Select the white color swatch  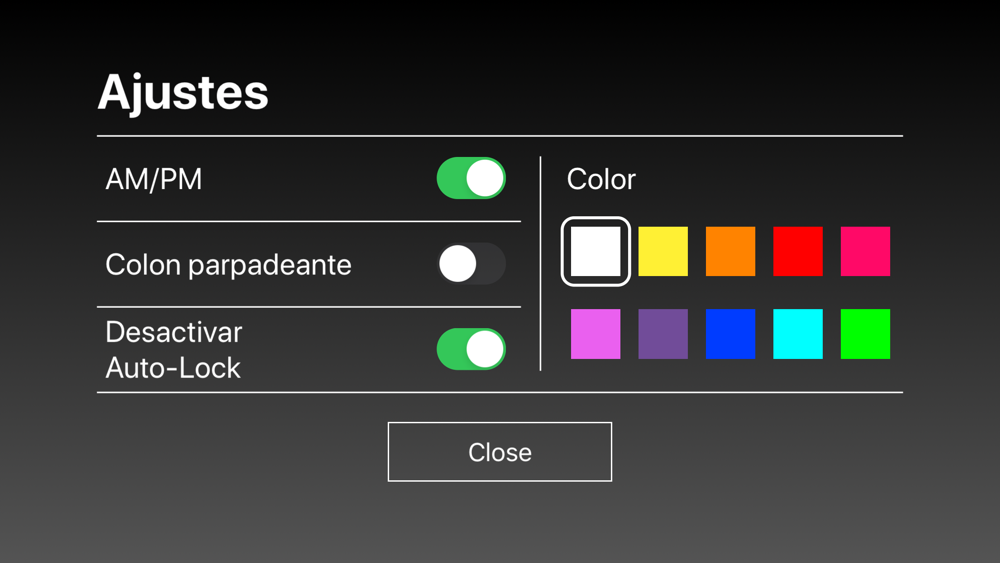tap(596, 251)
